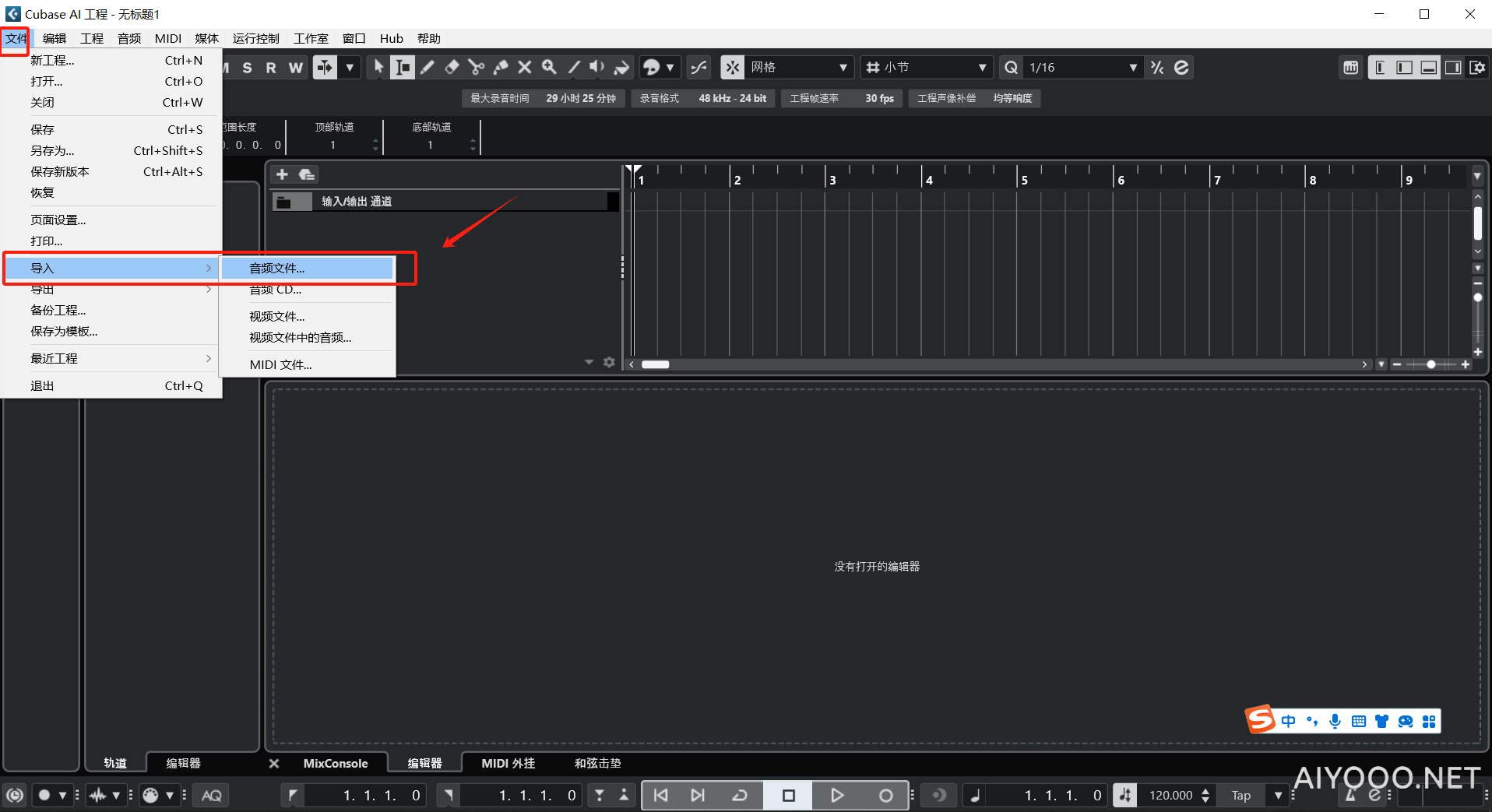
Task: Toggle the right zone visibility
Action: point(1453,68)
